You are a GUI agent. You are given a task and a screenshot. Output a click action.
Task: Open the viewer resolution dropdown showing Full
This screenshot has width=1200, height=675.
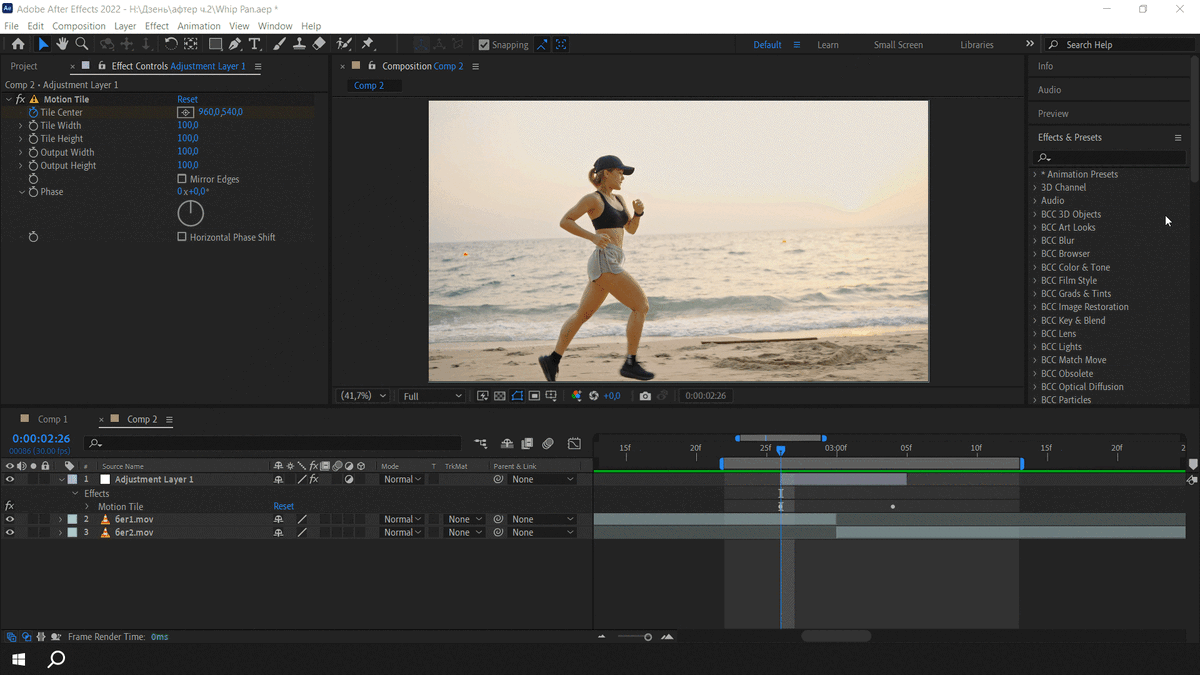pos(432,396)
